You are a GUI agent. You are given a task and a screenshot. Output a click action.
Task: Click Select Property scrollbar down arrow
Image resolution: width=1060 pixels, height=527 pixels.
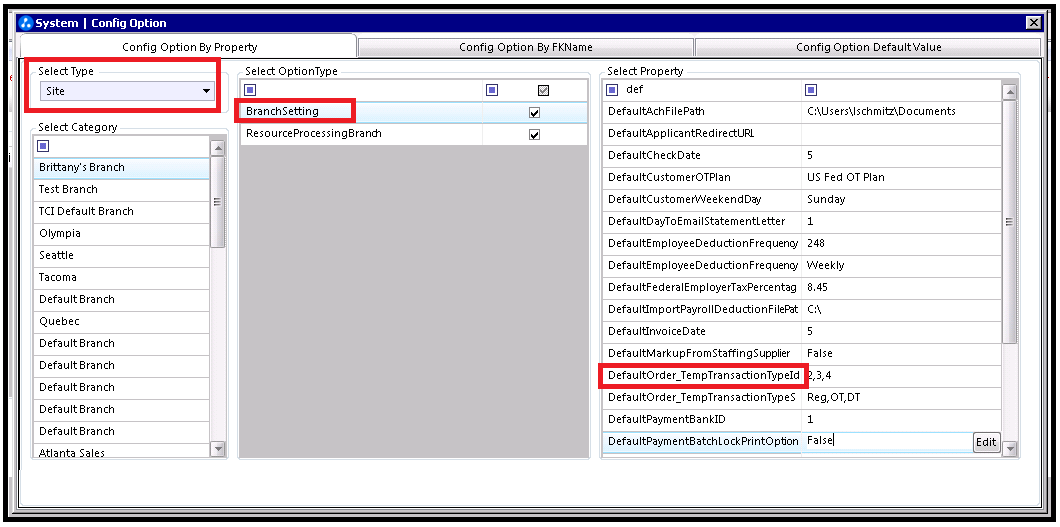coord(1009,449)
